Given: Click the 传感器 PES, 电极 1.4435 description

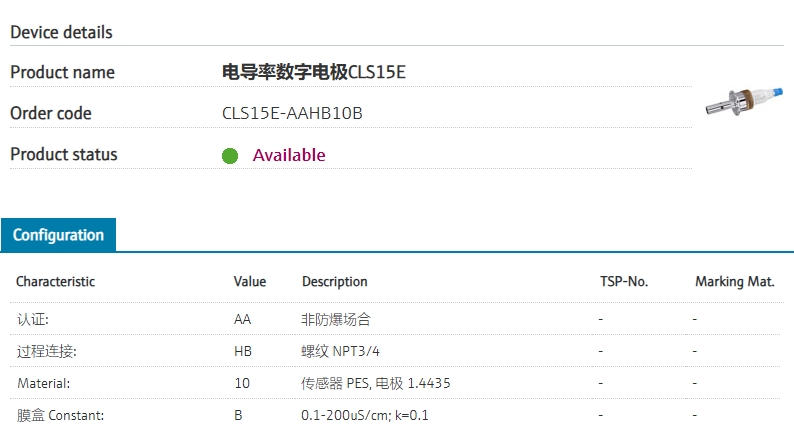Looking at the screenshot, I should 376,383.
